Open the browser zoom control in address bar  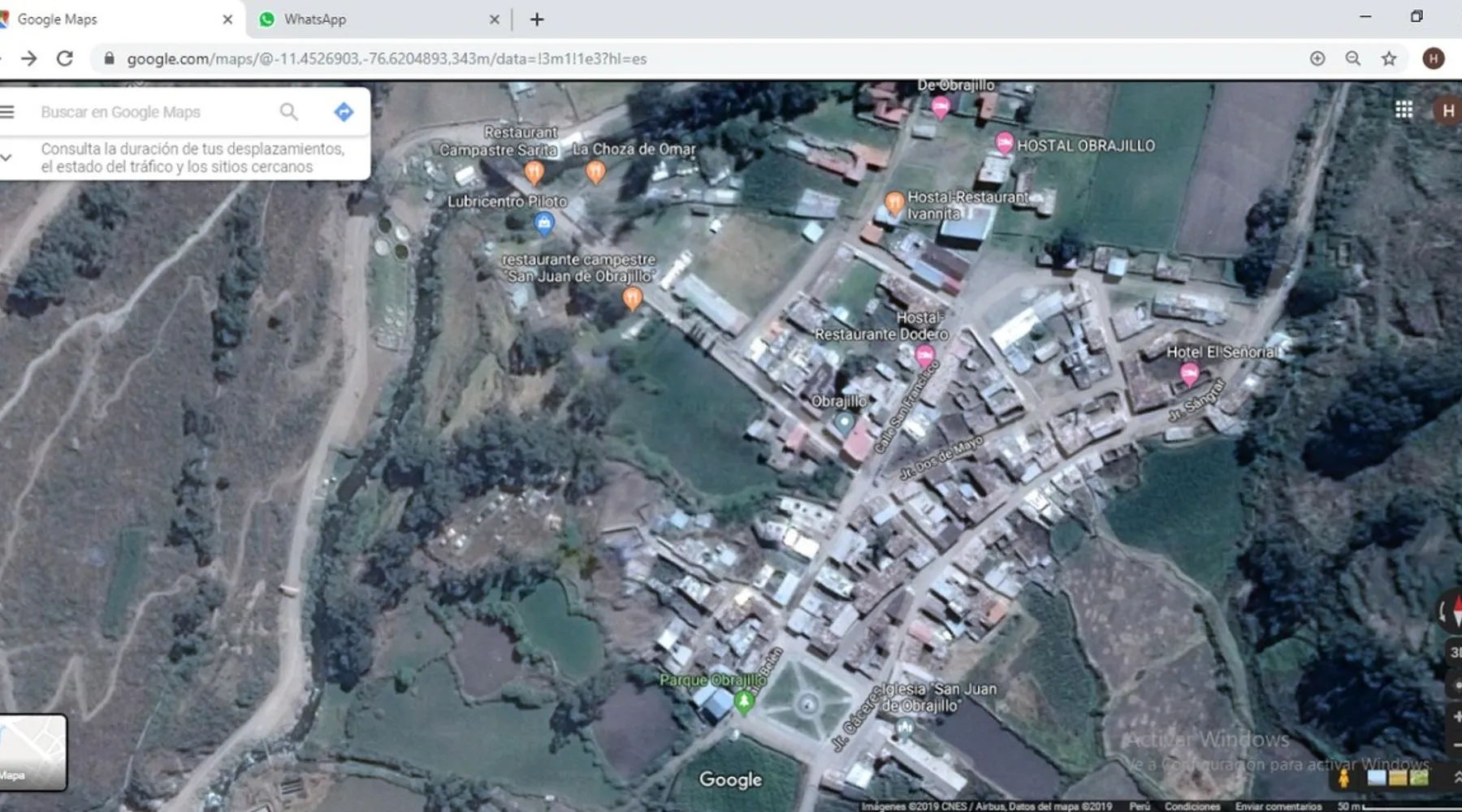pos(1352,58)
